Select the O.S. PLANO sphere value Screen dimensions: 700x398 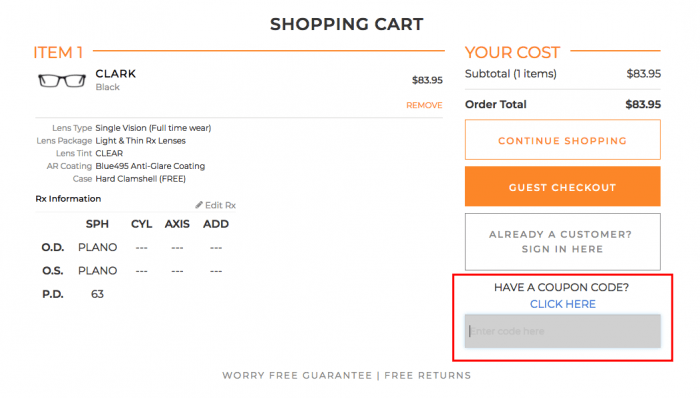click(97, 271)
